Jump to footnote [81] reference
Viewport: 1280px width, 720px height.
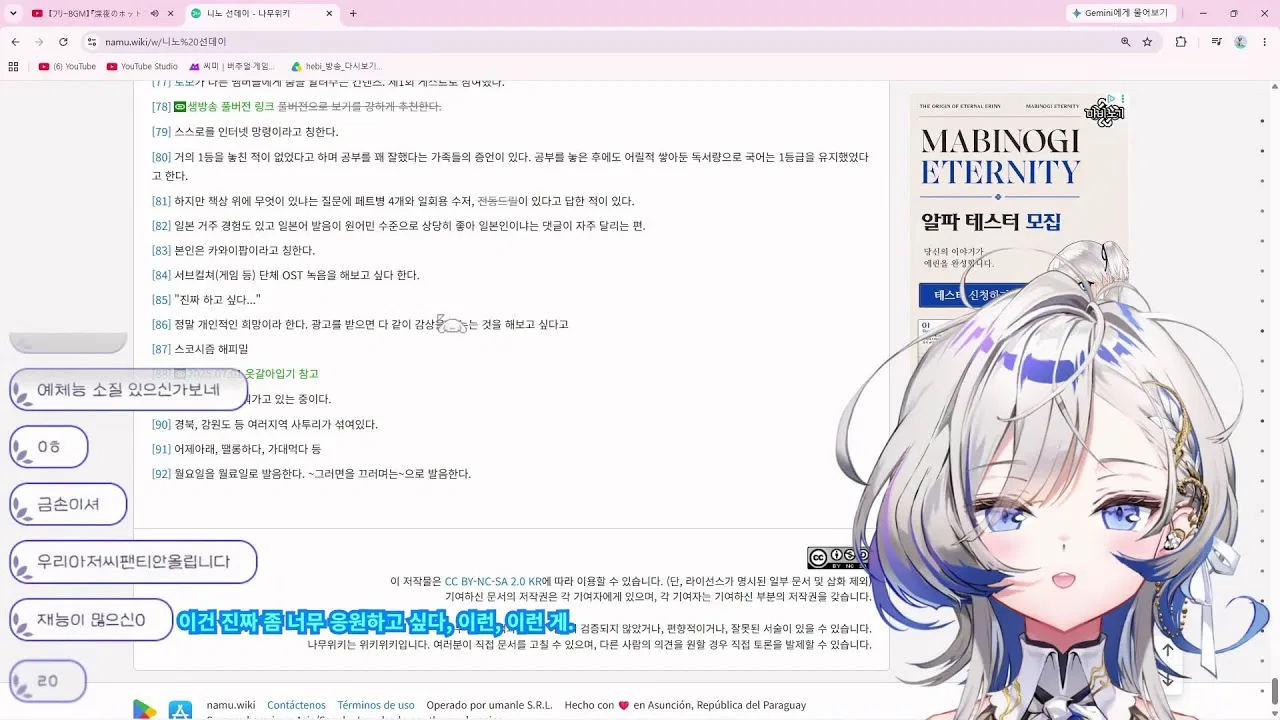(161, 201)
